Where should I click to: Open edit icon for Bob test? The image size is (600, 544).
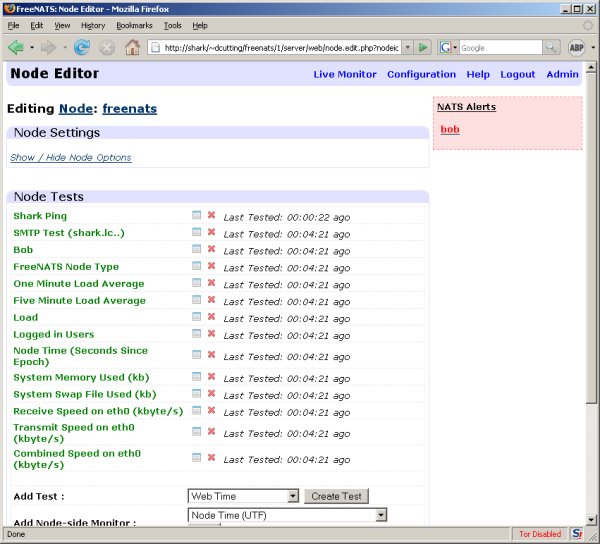click(x=196, y=249)
